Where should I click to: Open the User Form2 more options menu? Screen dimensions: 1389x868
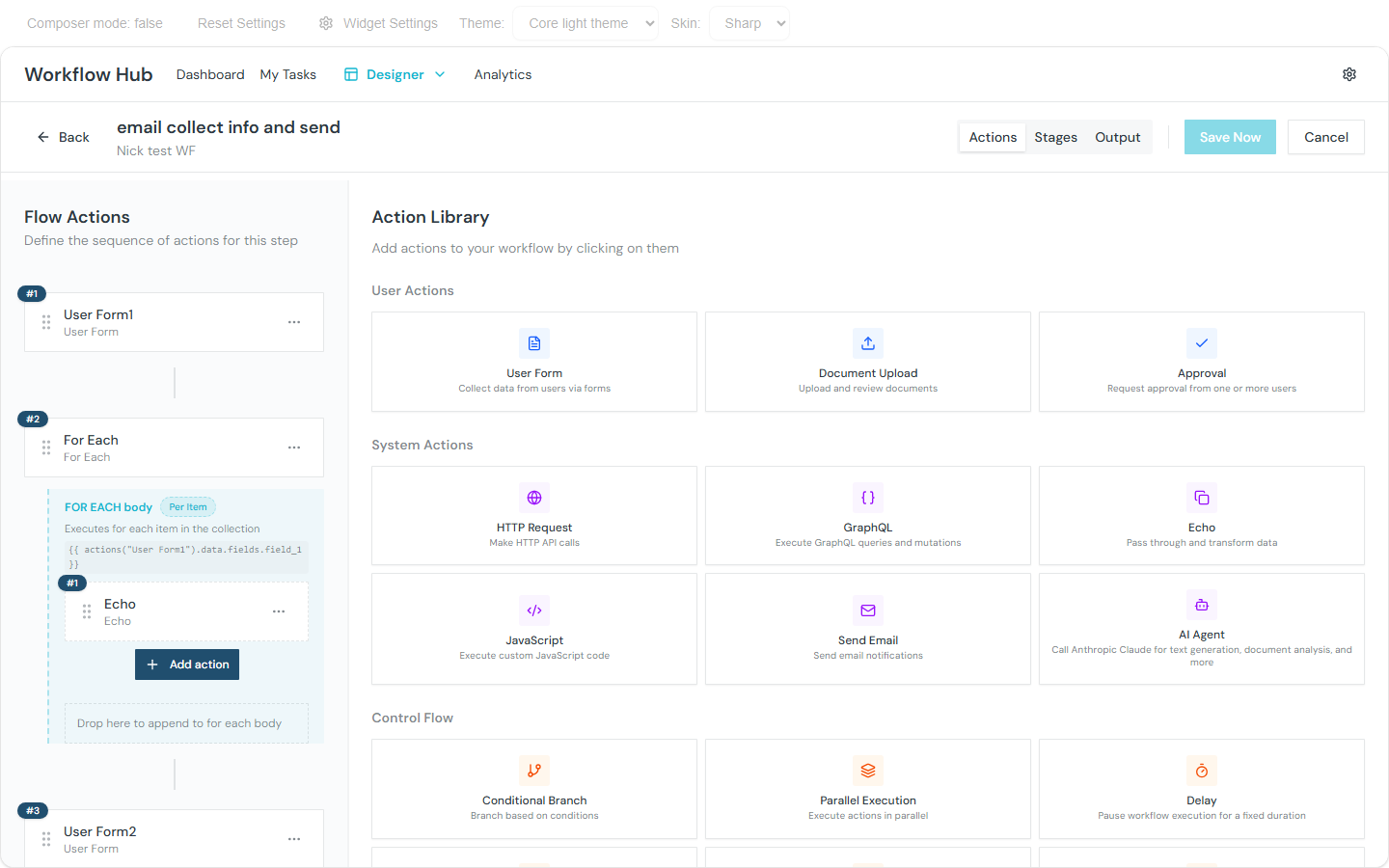click(x=294, y=839)
